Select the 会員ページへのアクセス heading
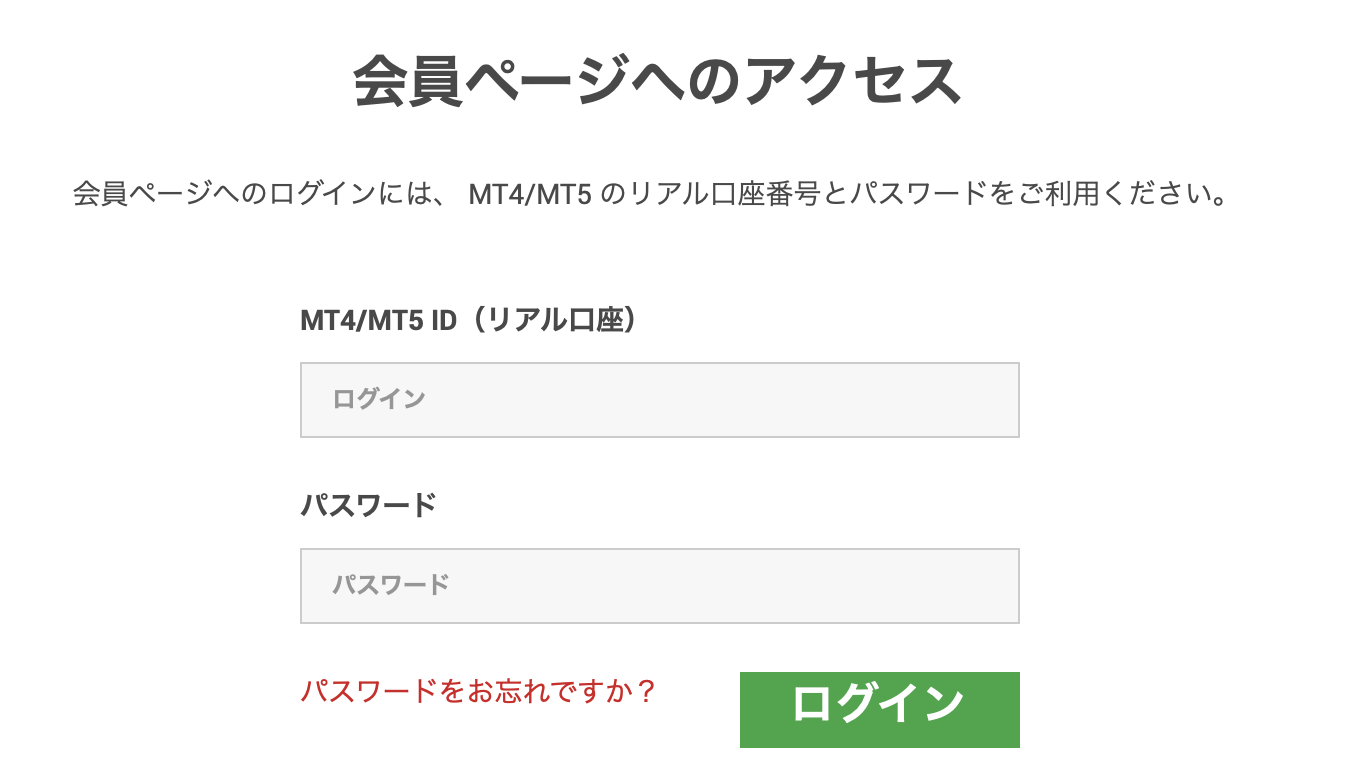This screenshot has height=780, width=1348. click(x=660, y=73)
